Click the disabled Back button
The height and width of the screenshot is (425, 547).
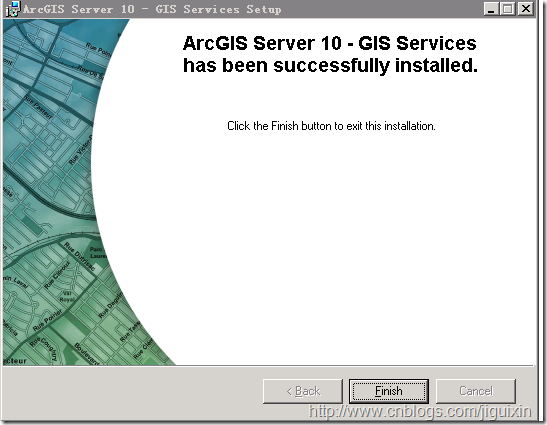302,391
